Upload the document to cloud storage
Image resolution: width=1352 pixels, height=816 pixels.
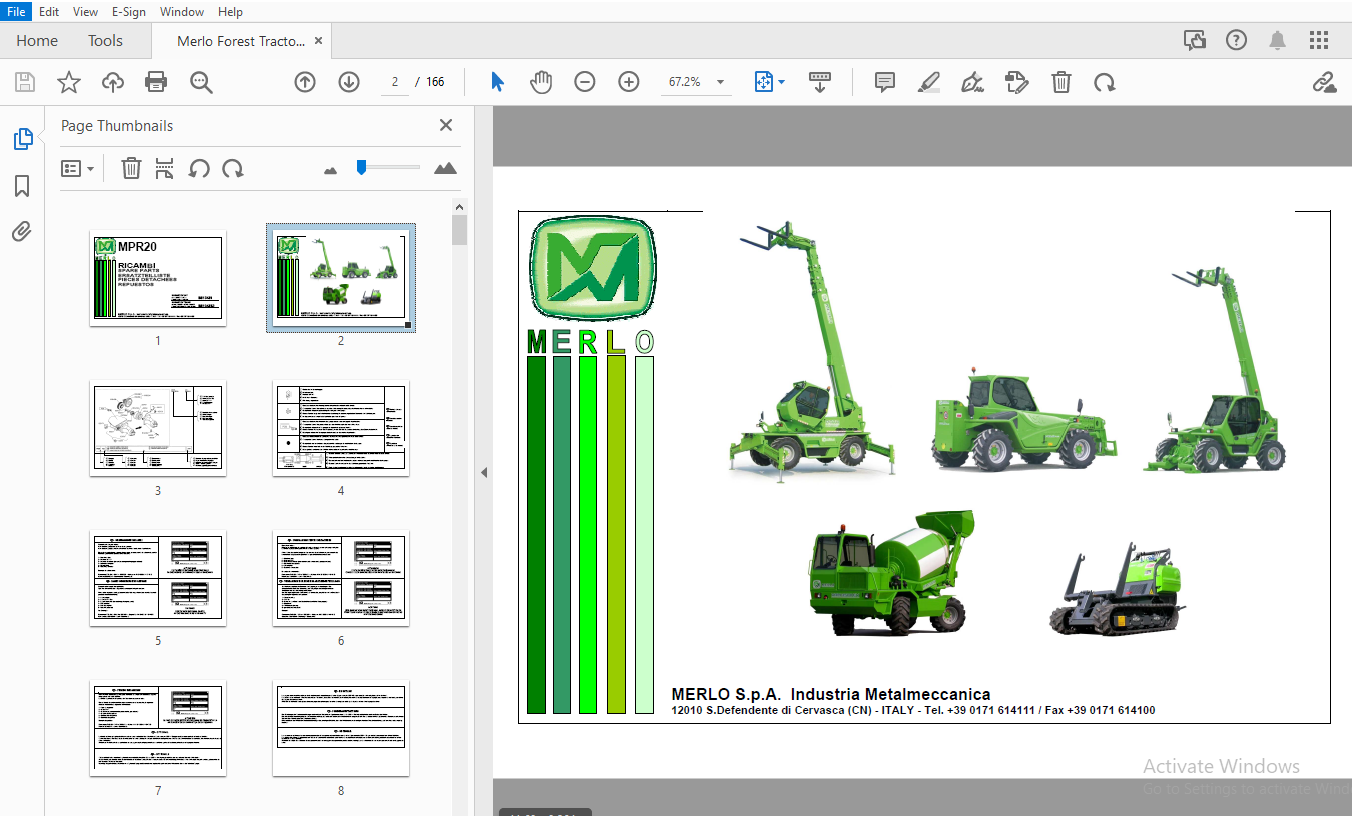pyautogui.click(x=113, y=82)
